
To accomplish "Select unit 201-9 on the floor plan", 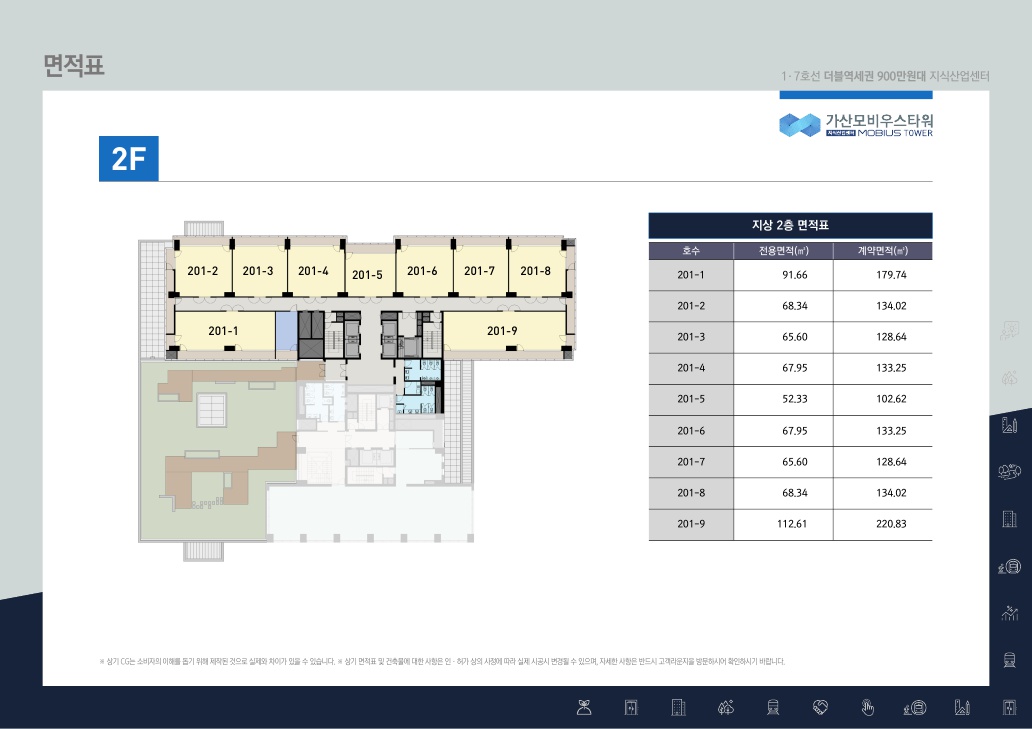I will click(502, 331).
